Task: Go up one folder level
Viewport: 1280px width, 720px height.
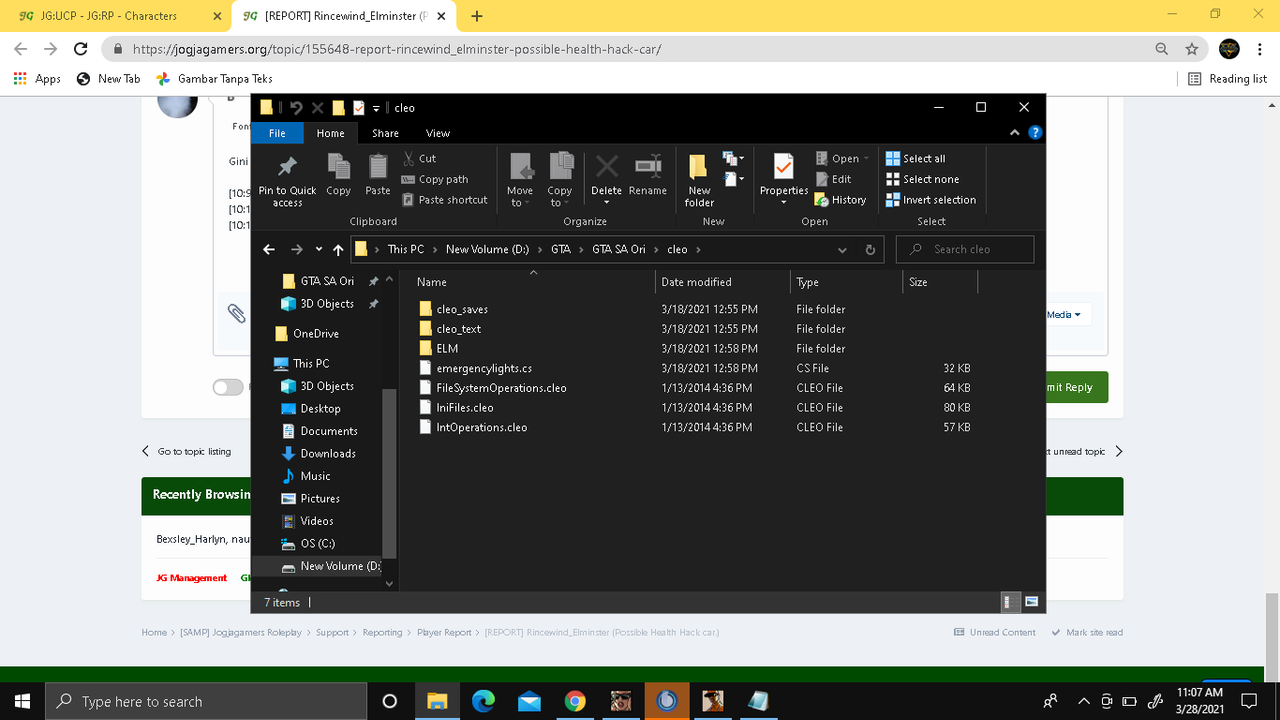Action: point(338,249)
